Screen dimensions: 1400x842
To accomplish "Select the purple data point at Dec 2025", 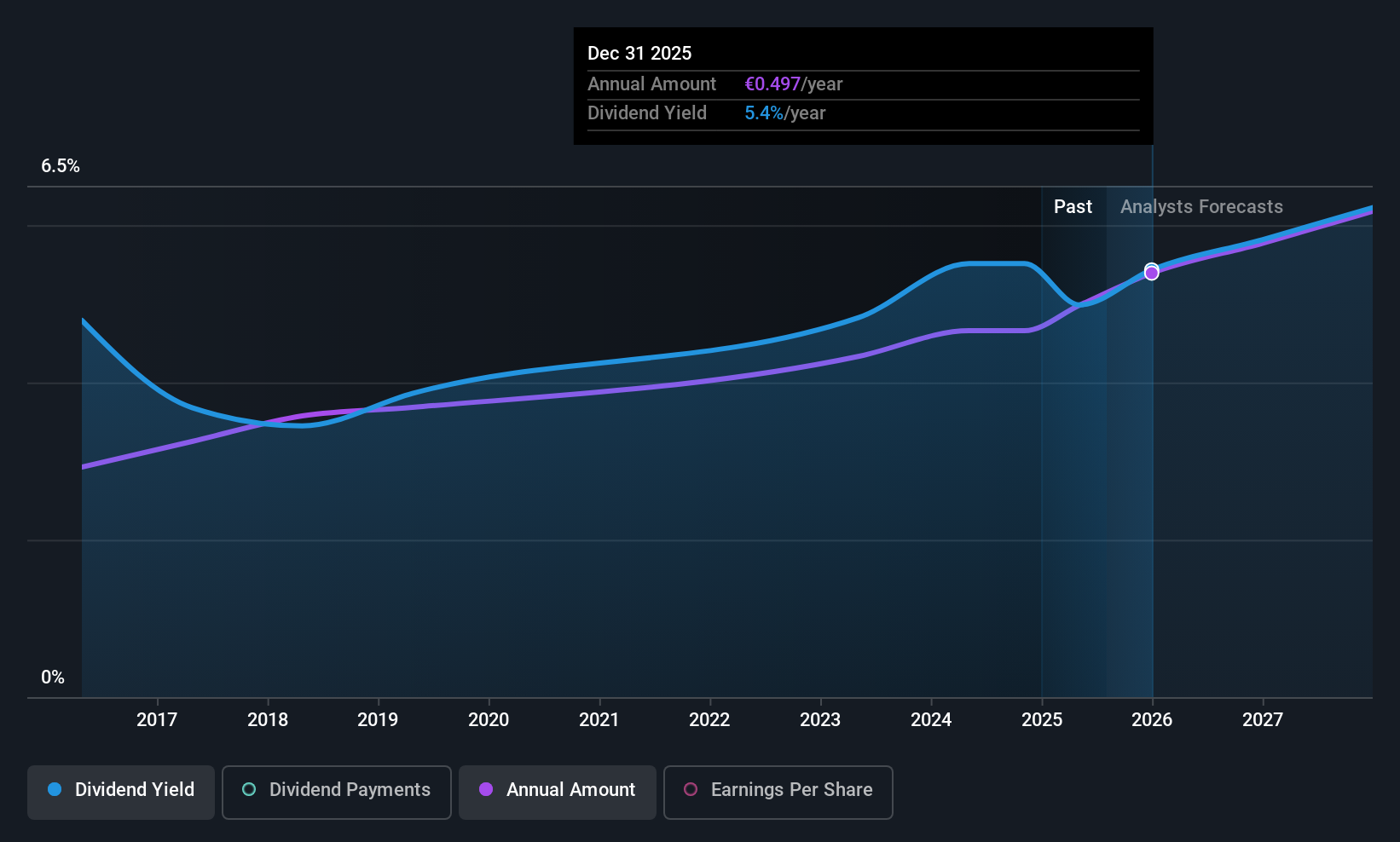I will tap(1152, 273).
